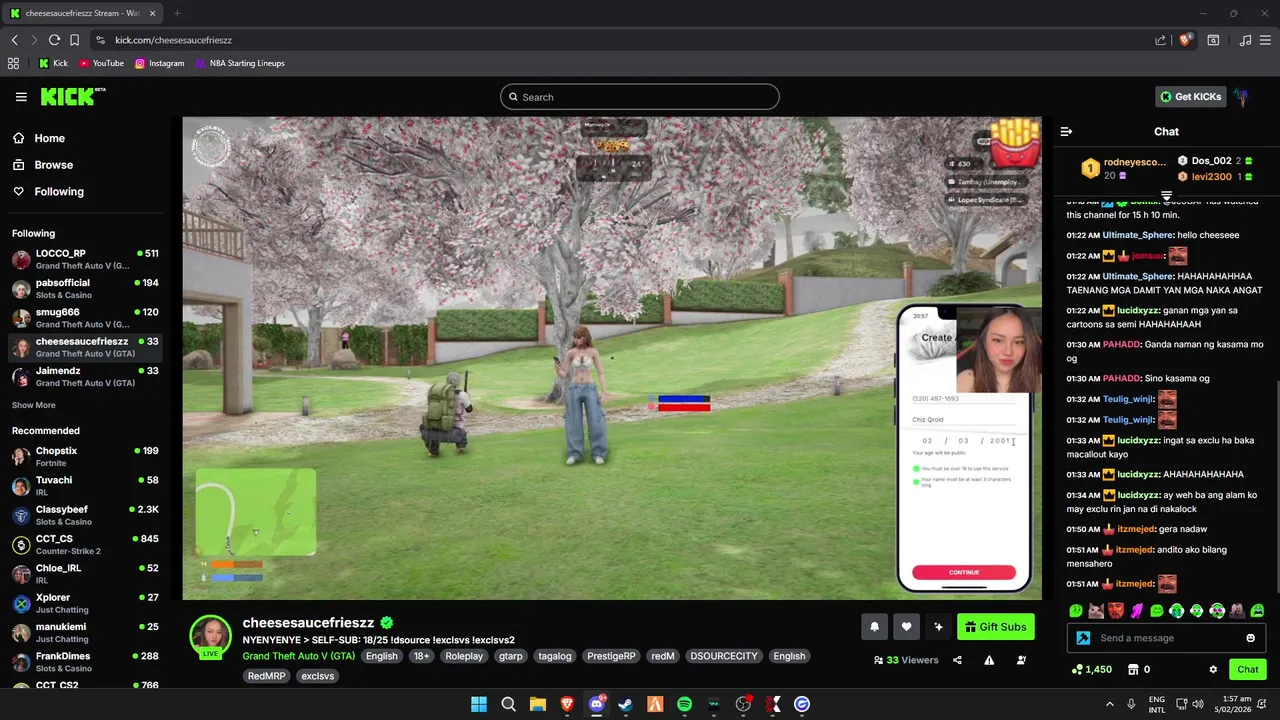The image size is (1280, 720).
Task: Click the gtarp tag
Action: [x=511, y=656]
